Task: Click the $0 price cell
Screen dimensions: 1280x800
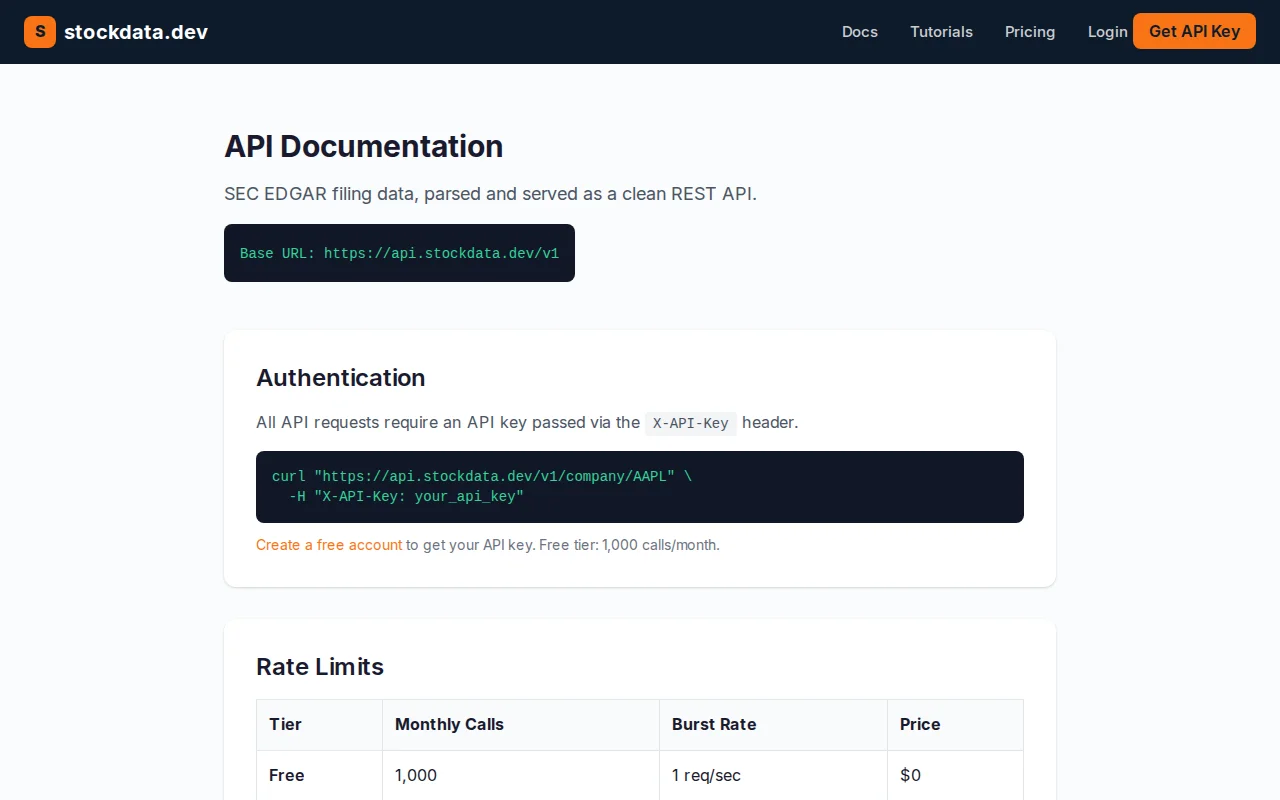Action: point(956,775)
